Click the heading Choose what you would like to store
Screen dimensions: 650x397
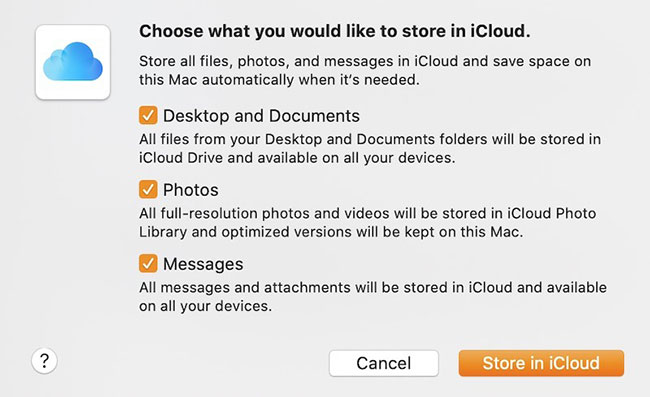pyautogui.click(x=335, y=31)
